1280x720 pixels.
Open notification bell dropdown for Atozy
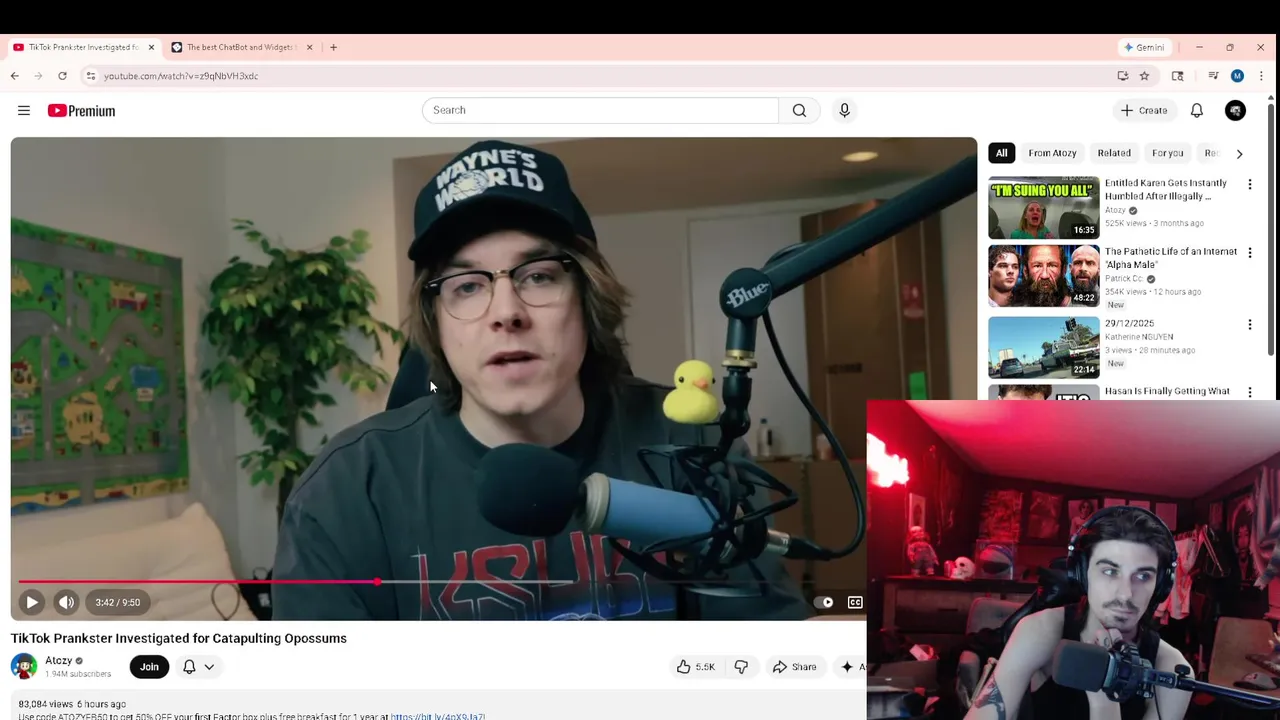(198, 667)
